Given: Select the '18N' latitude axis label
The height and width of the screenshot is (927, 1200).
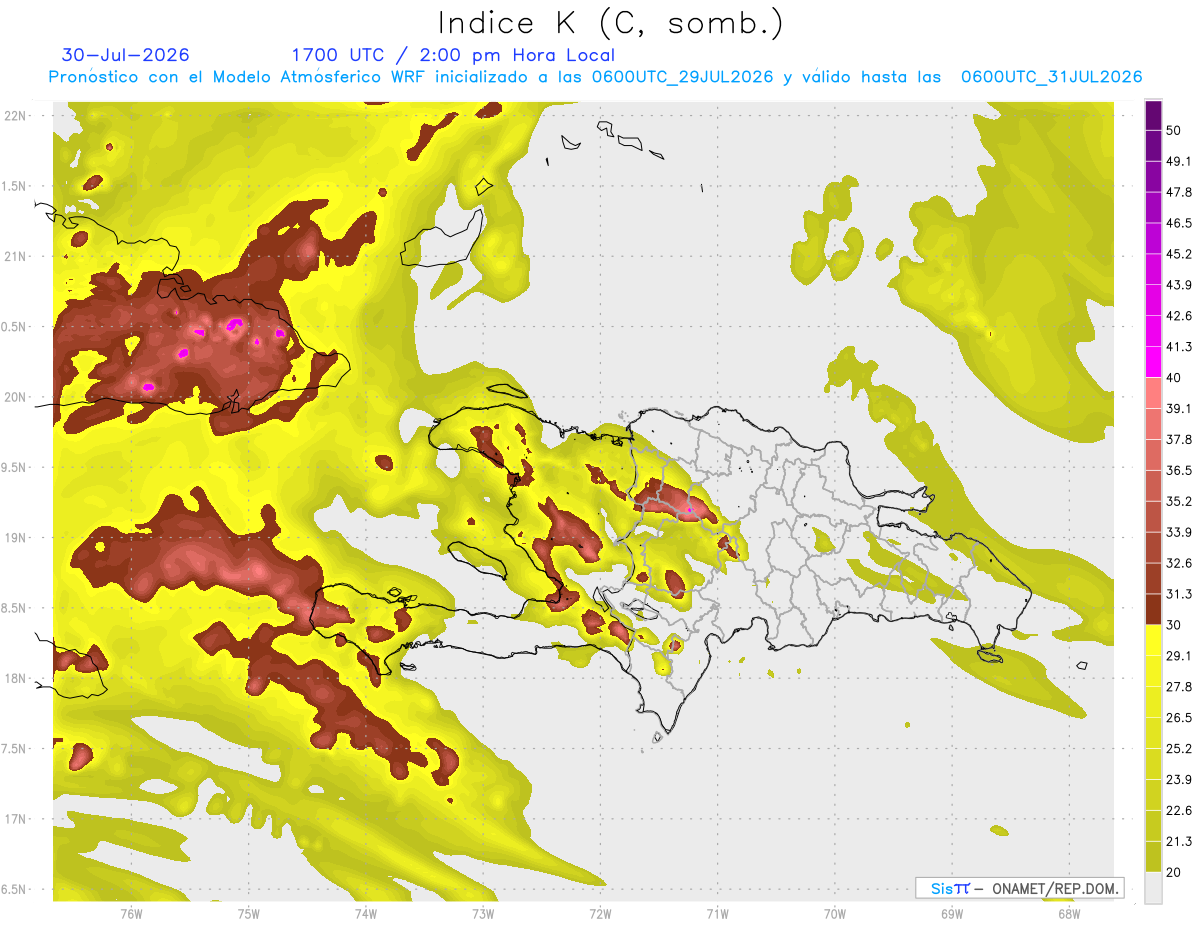Looking at the screenshot, I should [15, 679].
